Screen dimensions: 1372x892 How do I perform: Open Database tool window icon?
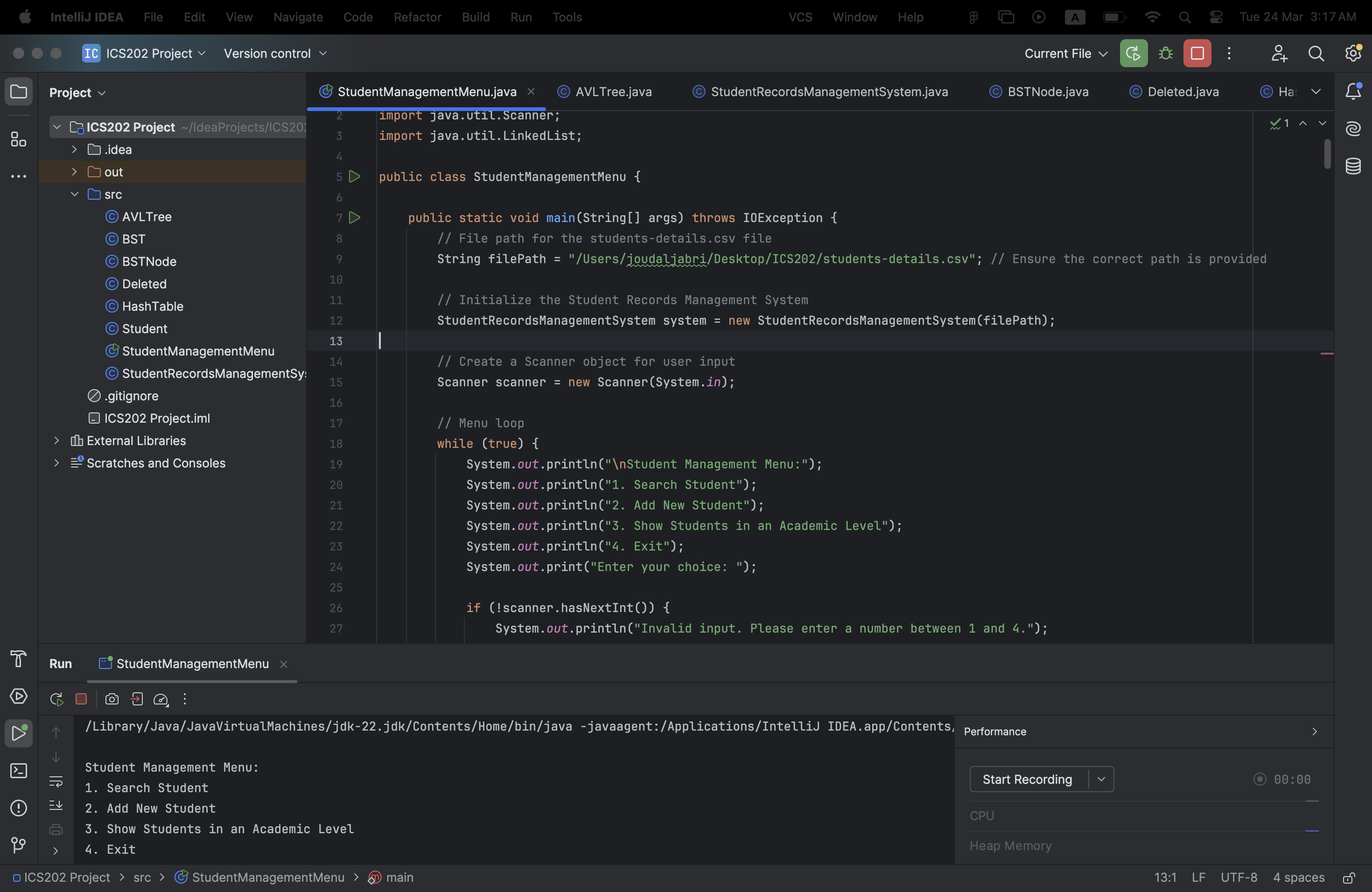click(1353, 166)
